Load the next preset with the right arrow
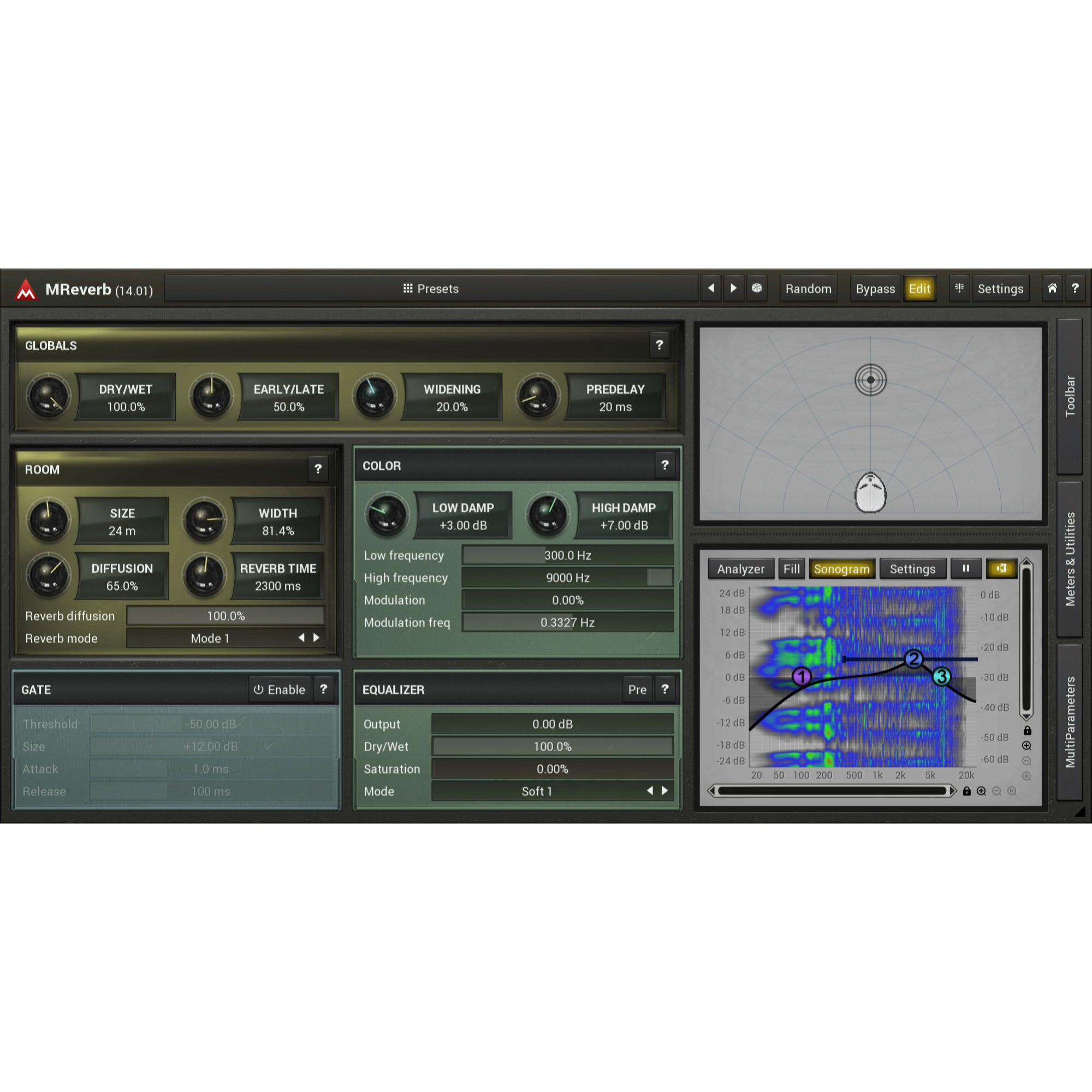1092x1092 pixels. pos(734,288)
